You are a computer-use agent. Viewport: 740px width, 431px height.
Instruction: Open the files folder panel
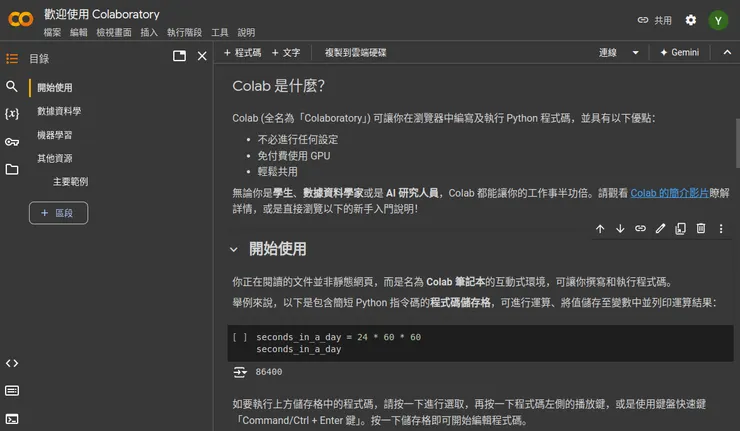click(12, 169)
